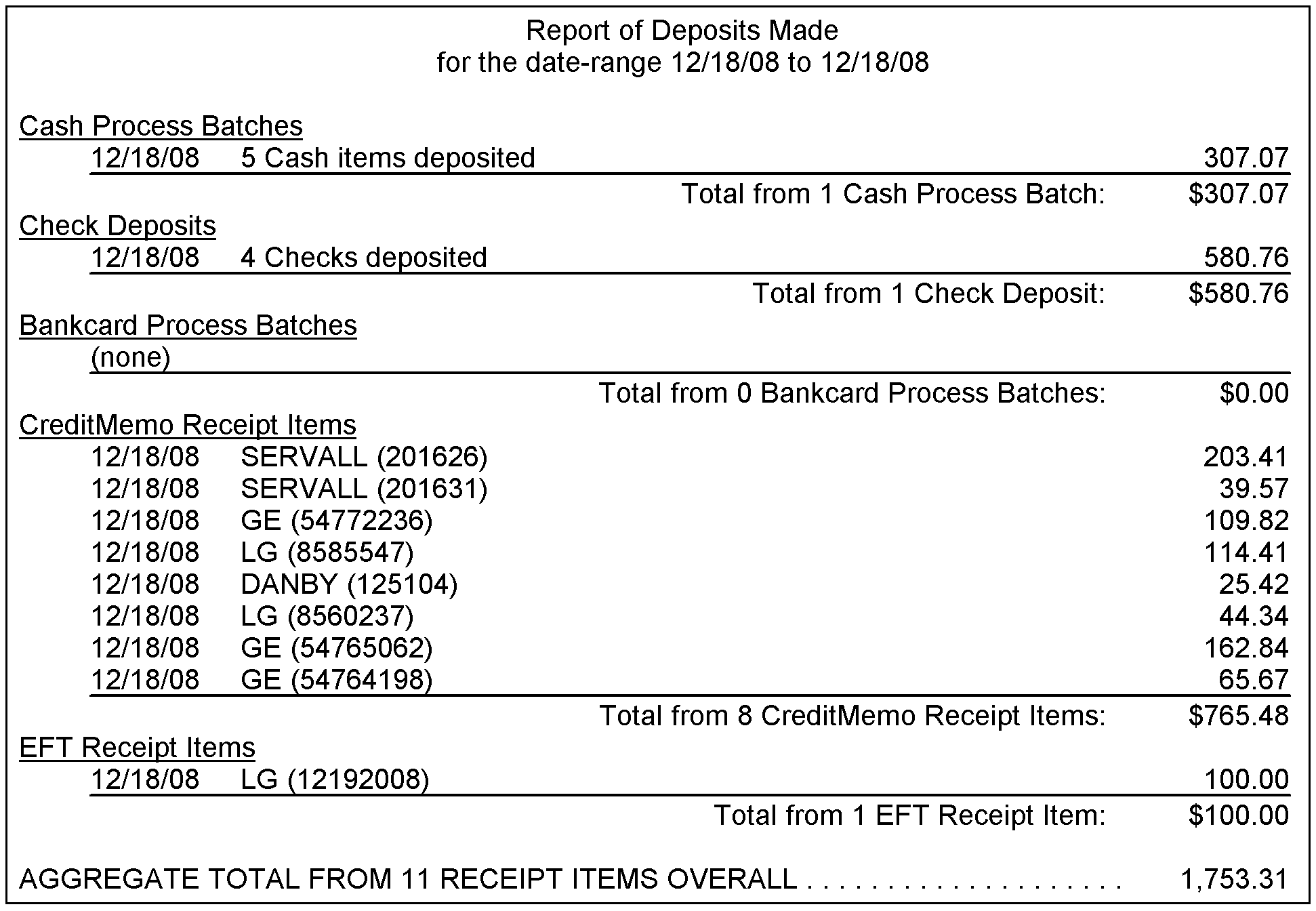Select the Bankcard Process Batches heading
The width and height of the screenshot is (1316, 911).
[188, 325]
